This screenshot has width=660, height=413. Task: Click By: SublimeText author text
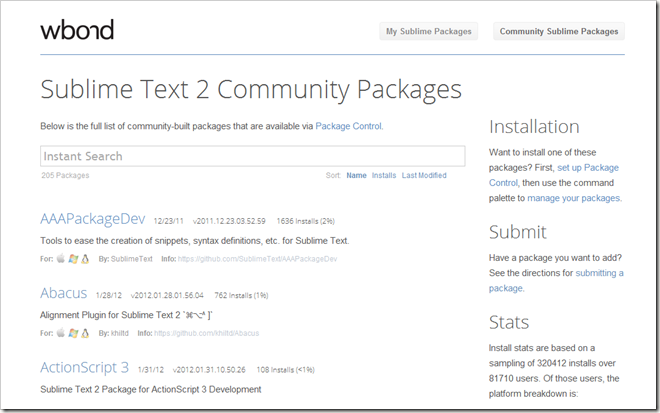[x=125, y=259]
